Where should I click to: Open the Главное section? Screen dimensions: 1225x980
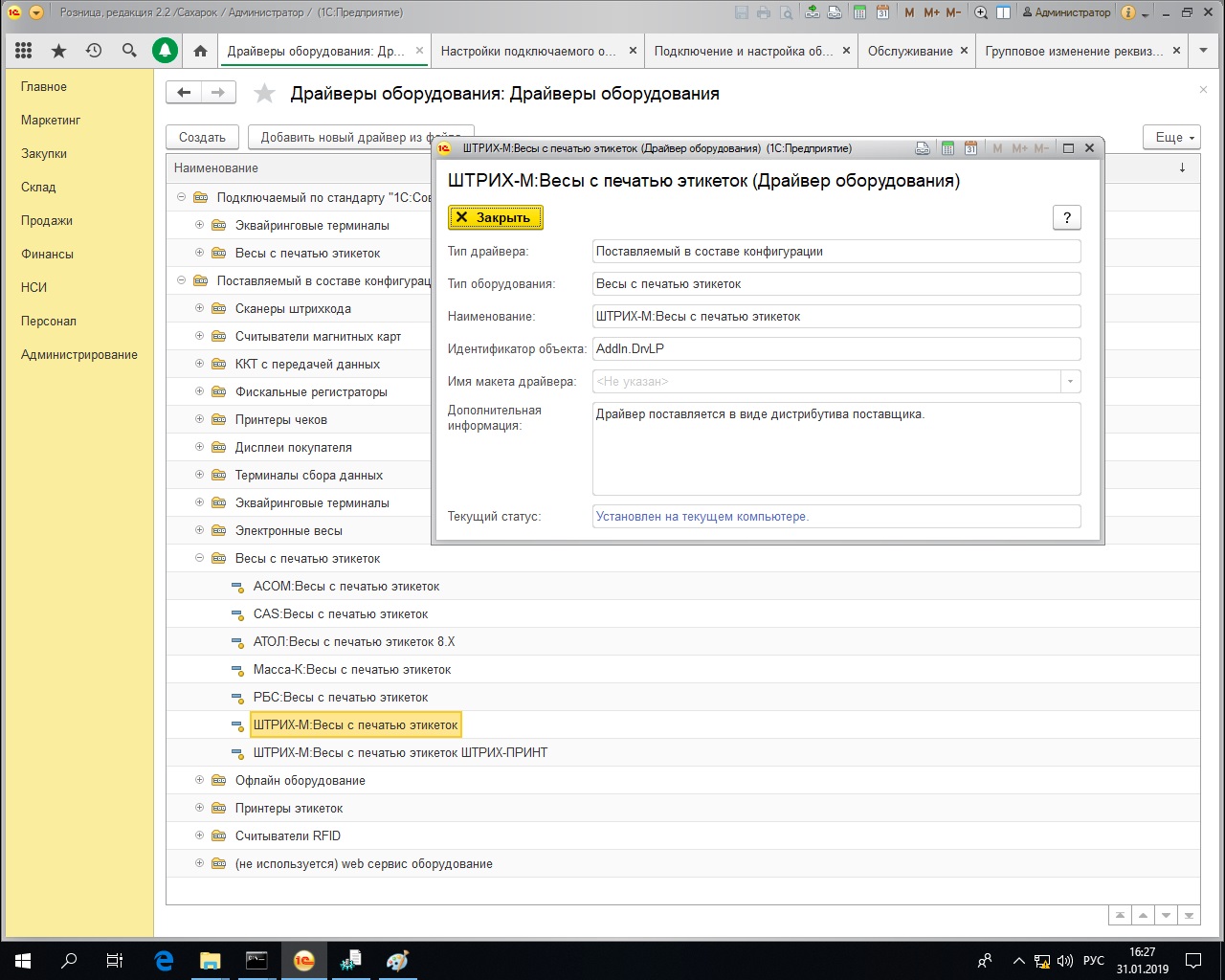click(44, 87)
